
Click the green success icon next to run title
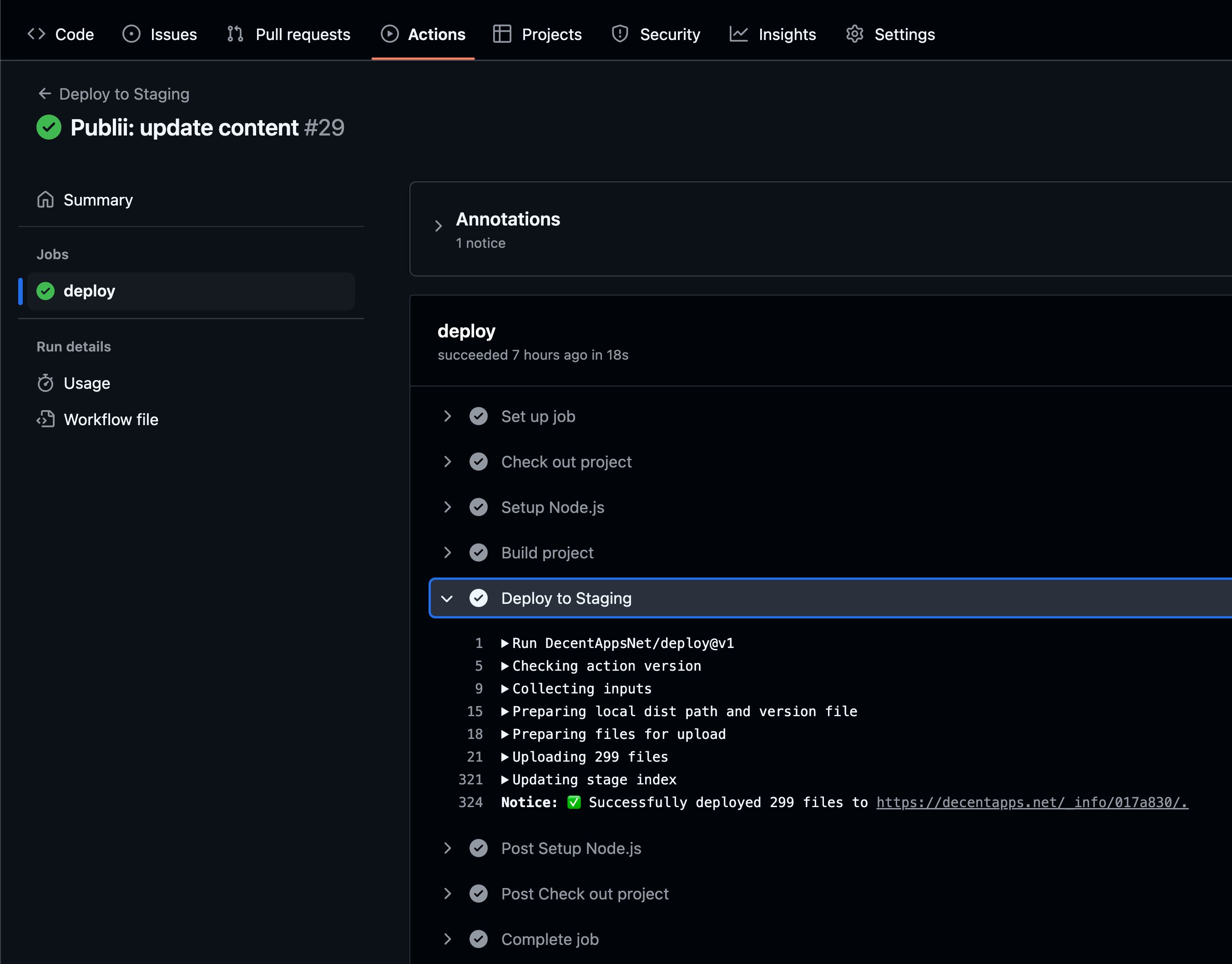49,127
